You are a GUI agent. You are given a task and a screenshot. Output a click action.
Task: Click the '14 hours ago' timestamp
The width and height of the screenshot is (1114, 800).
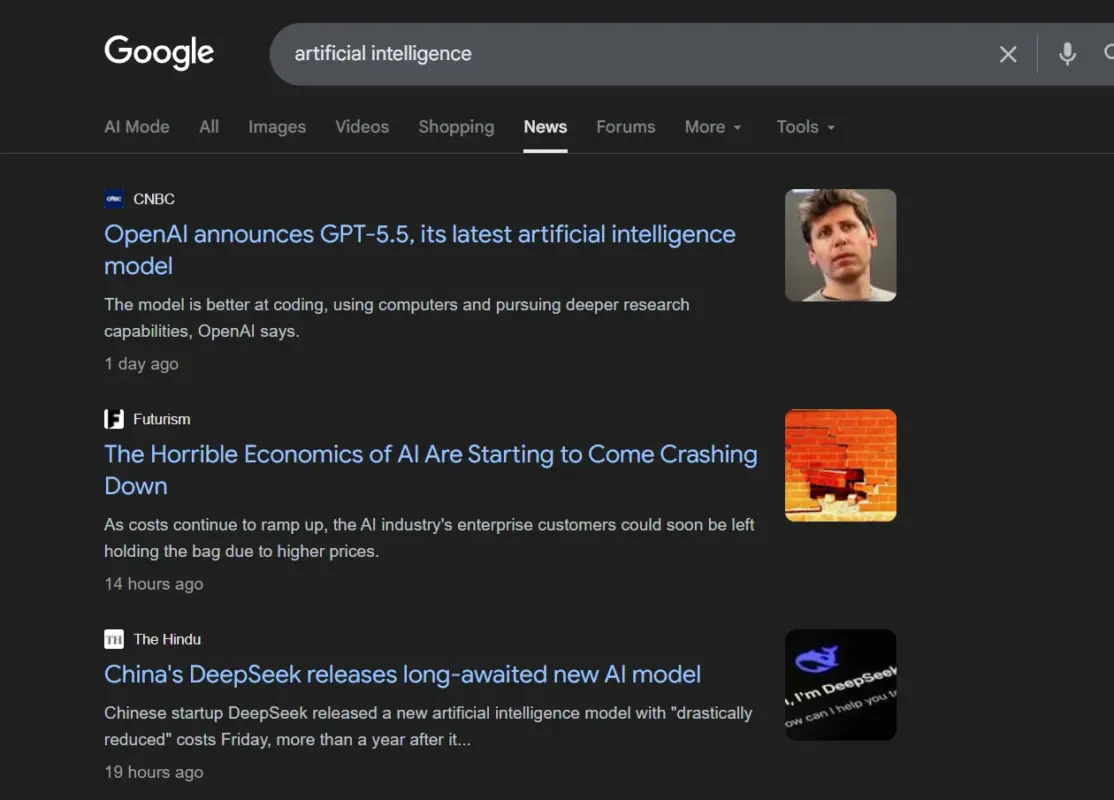[x=153, y=584]
